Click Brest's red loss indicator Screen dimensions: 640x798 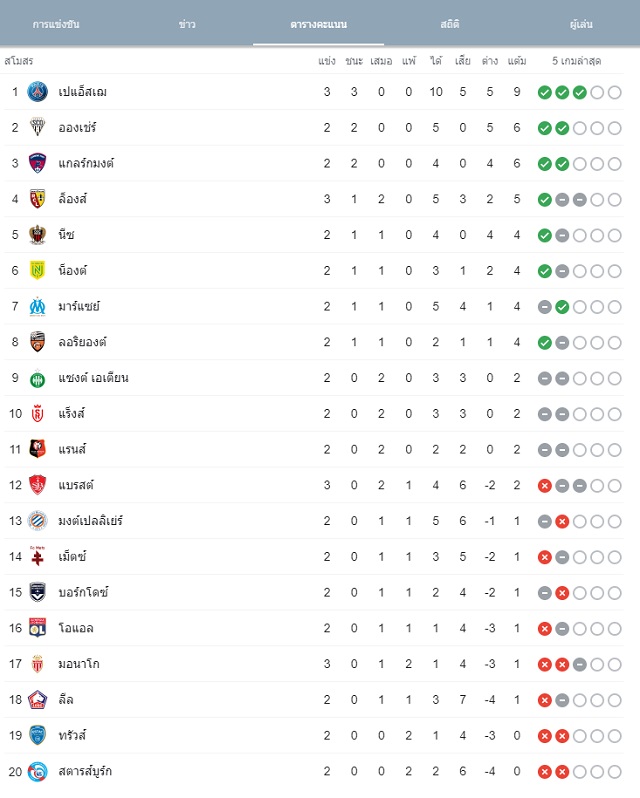click(x=544, y=486)
